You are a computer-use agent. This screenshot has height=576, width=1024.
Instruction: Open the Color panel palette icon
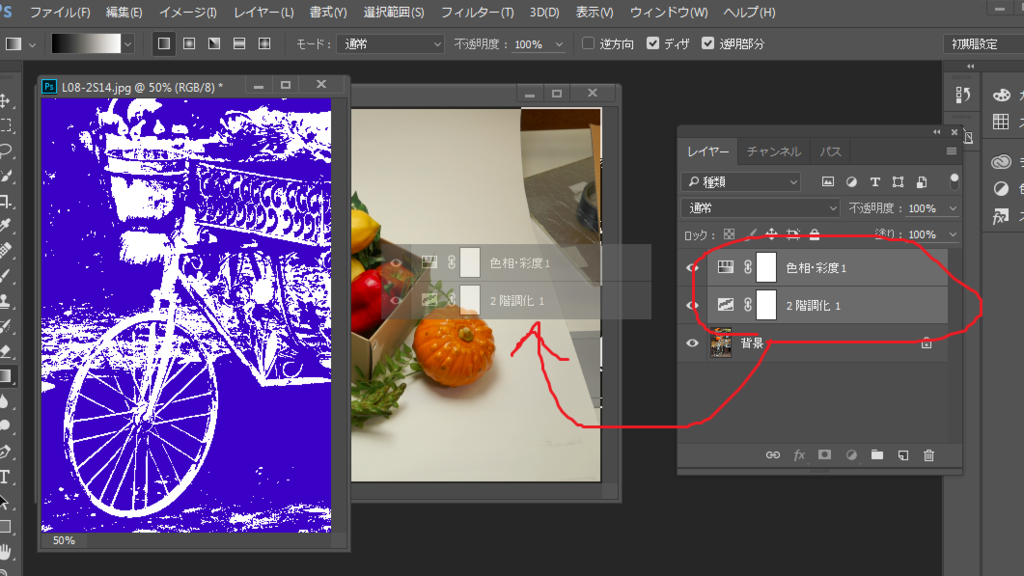[x=1001, y=95]
